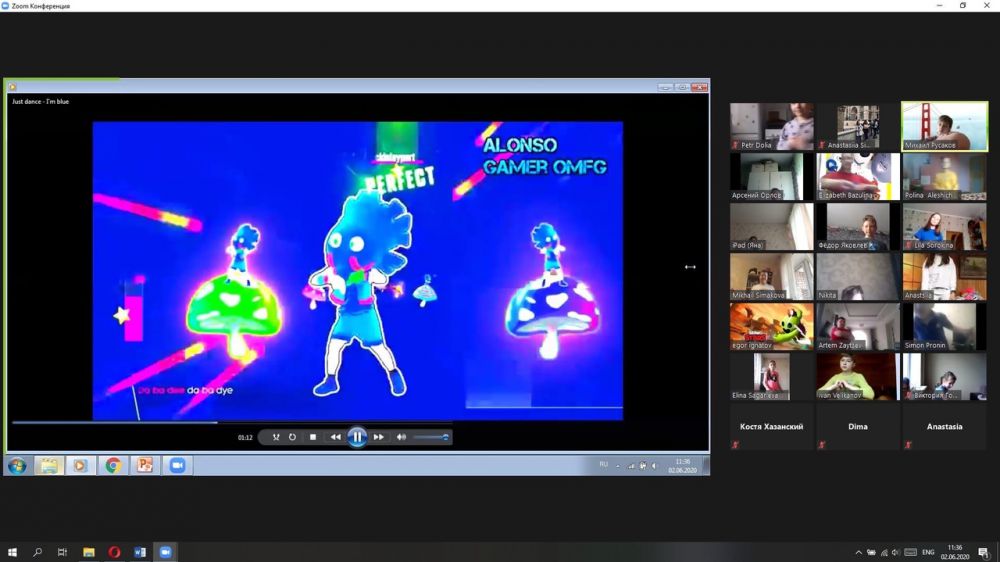Open the Windows 10 tray network icon
The height and width of the screenshot is (562, 1000).
[x=884, y=552]
